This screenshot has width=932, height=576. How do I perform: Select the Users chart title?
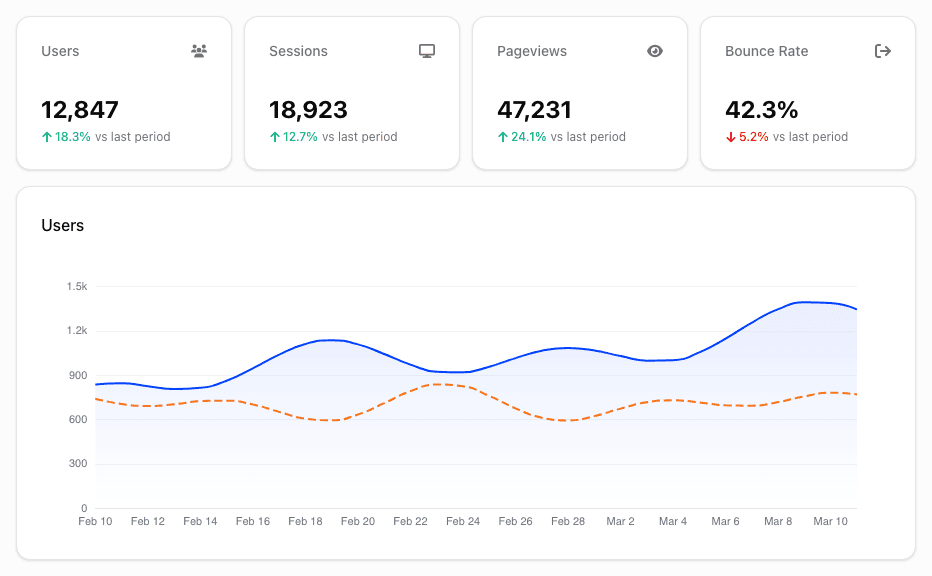(x=63, y=226)
